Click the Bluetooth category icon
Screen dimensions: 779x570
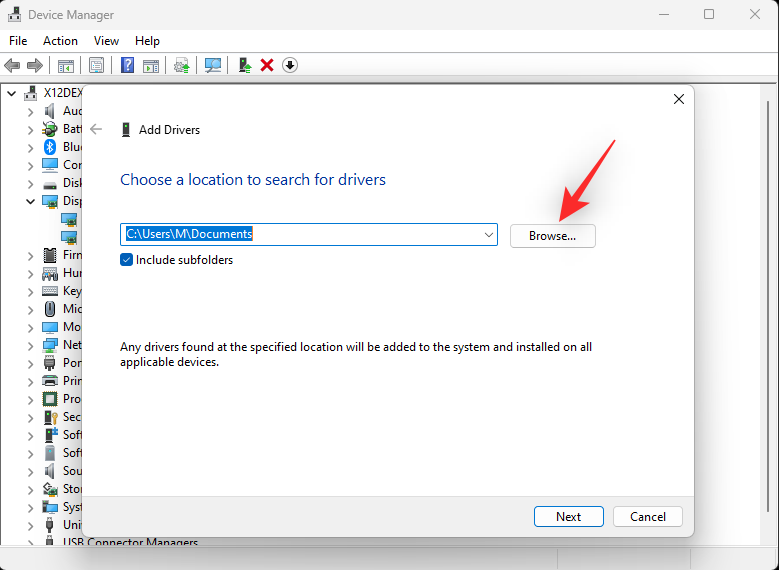tap(50, 147)
